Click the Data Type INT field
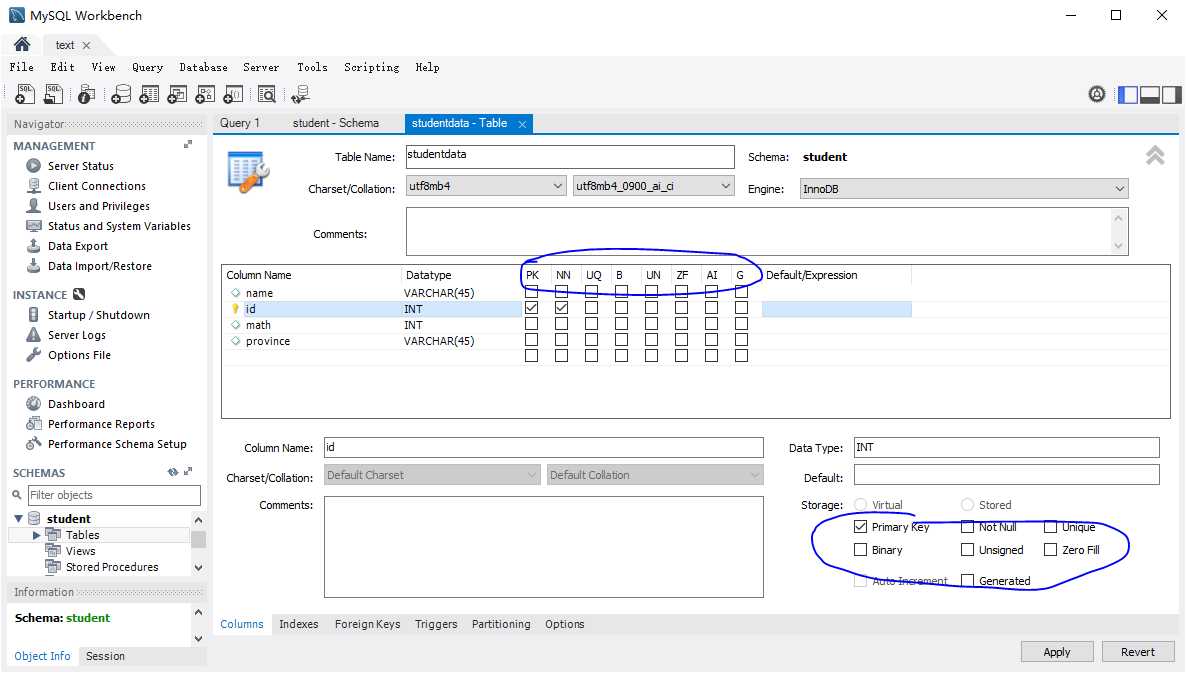 pyautogui.click(x=1007, y=447)
